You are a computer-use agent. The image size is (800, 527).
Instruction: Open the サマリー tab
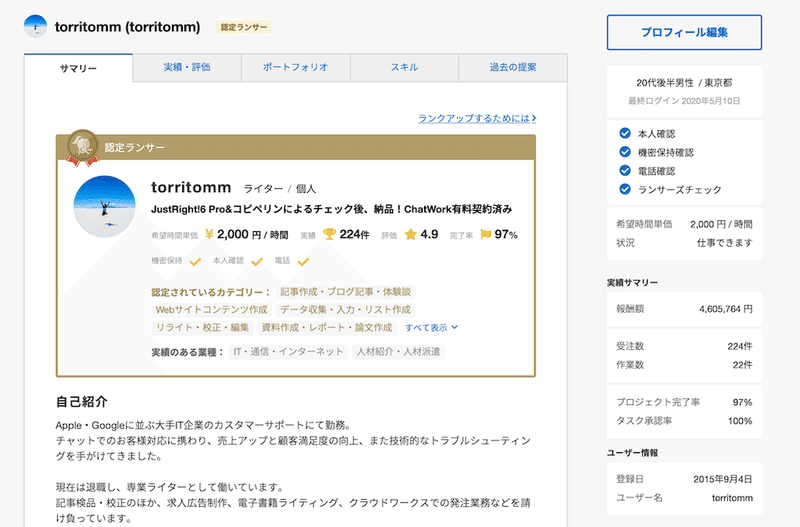[78, 68]
